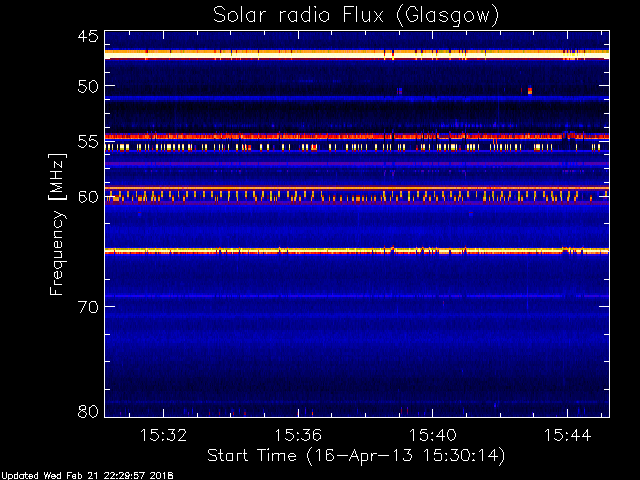Viewport: 640px width, 480px height.
Task: Click the 80 frequency tick label
Action: click(x=88, y=411)
